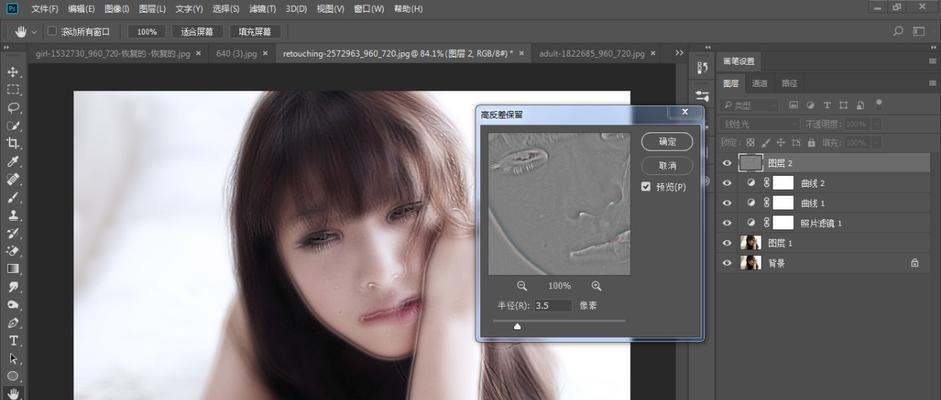The image size is (941, 400).
Task: Filter layers by pixel layer icon
Action: (793, 105)
